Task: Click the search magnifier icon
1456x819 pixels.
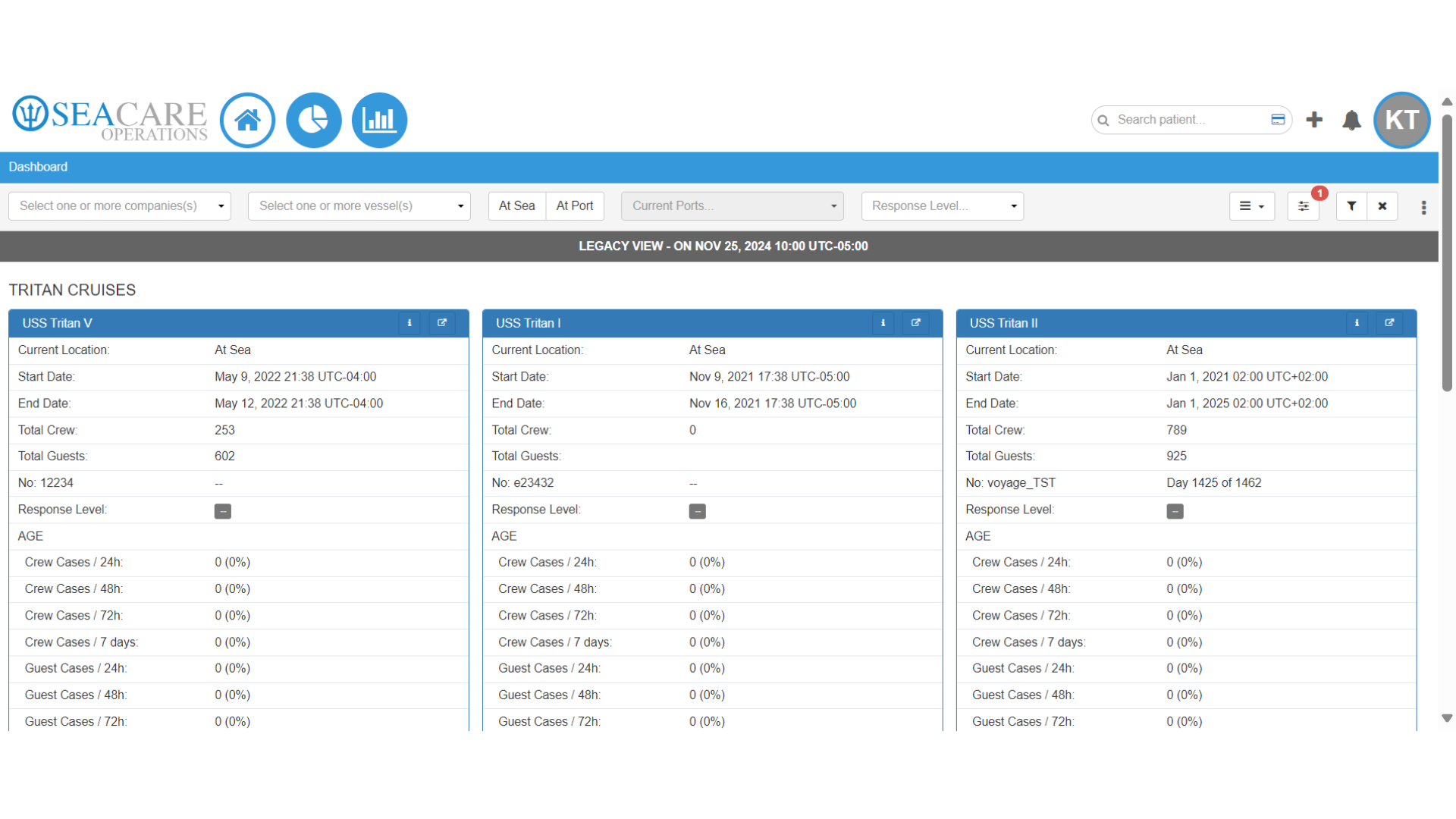Action: pyautogui.click(x=1103, y=120)
